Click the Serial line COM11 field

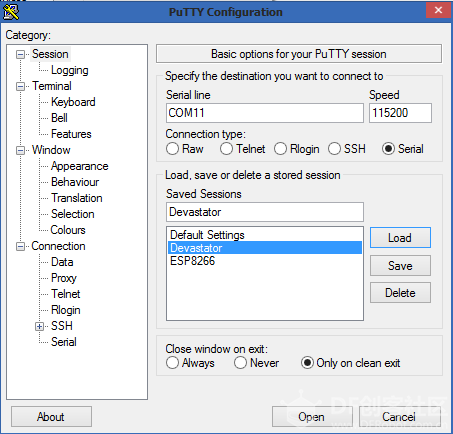[x=265, y=113]
